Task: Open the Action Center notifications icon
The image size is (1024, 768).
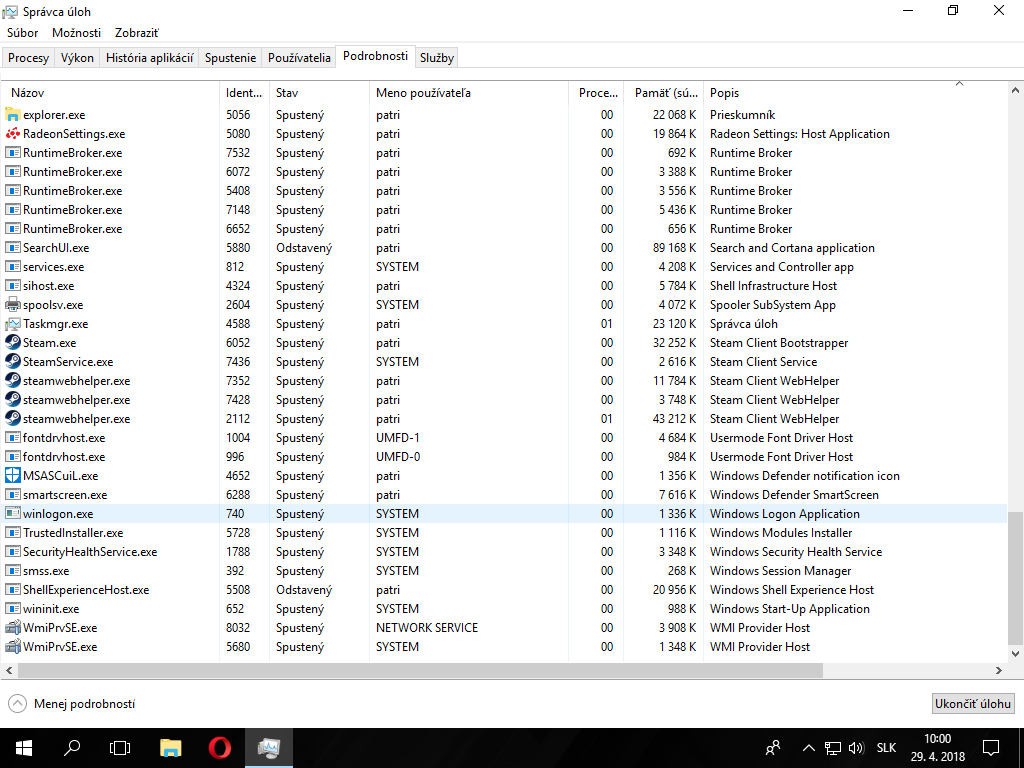Action: pos(991,748)
